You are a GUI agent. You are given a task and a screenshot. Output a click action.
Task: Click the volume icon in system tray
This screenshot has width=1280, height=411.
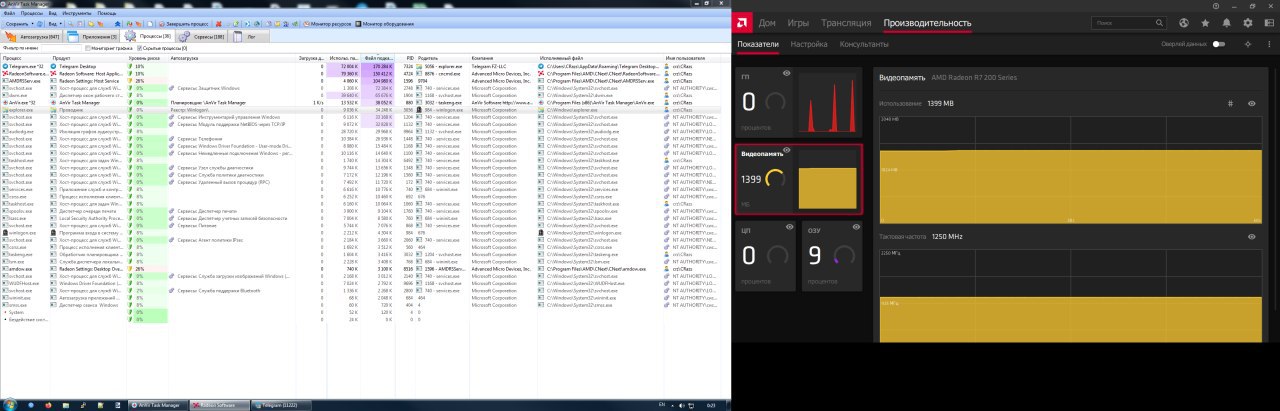coord(682,405)
